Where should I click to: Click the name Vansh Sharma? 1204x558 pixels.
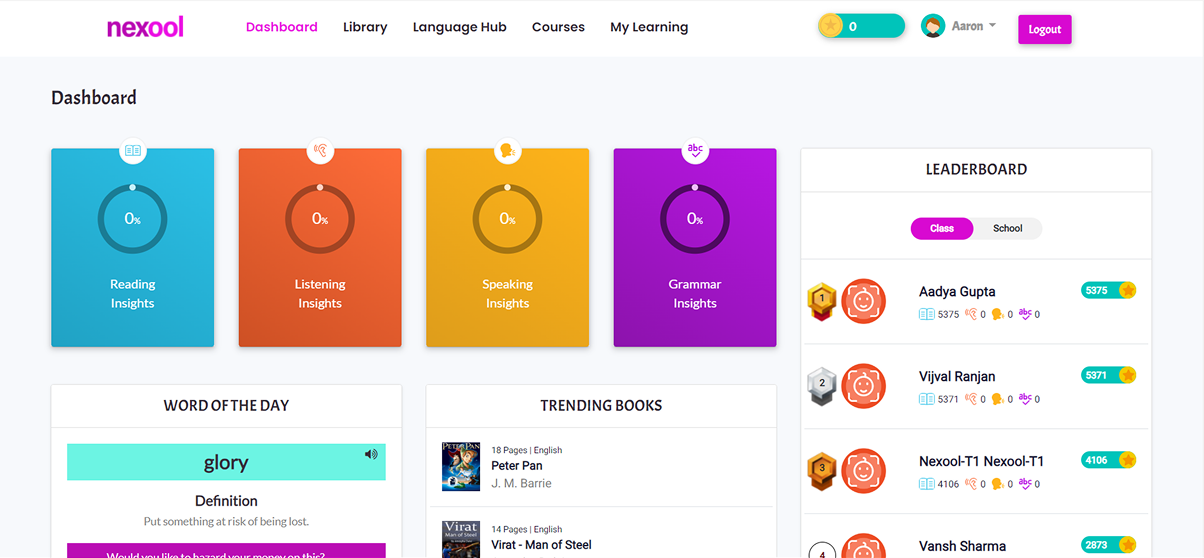click(x=962, y=547)
